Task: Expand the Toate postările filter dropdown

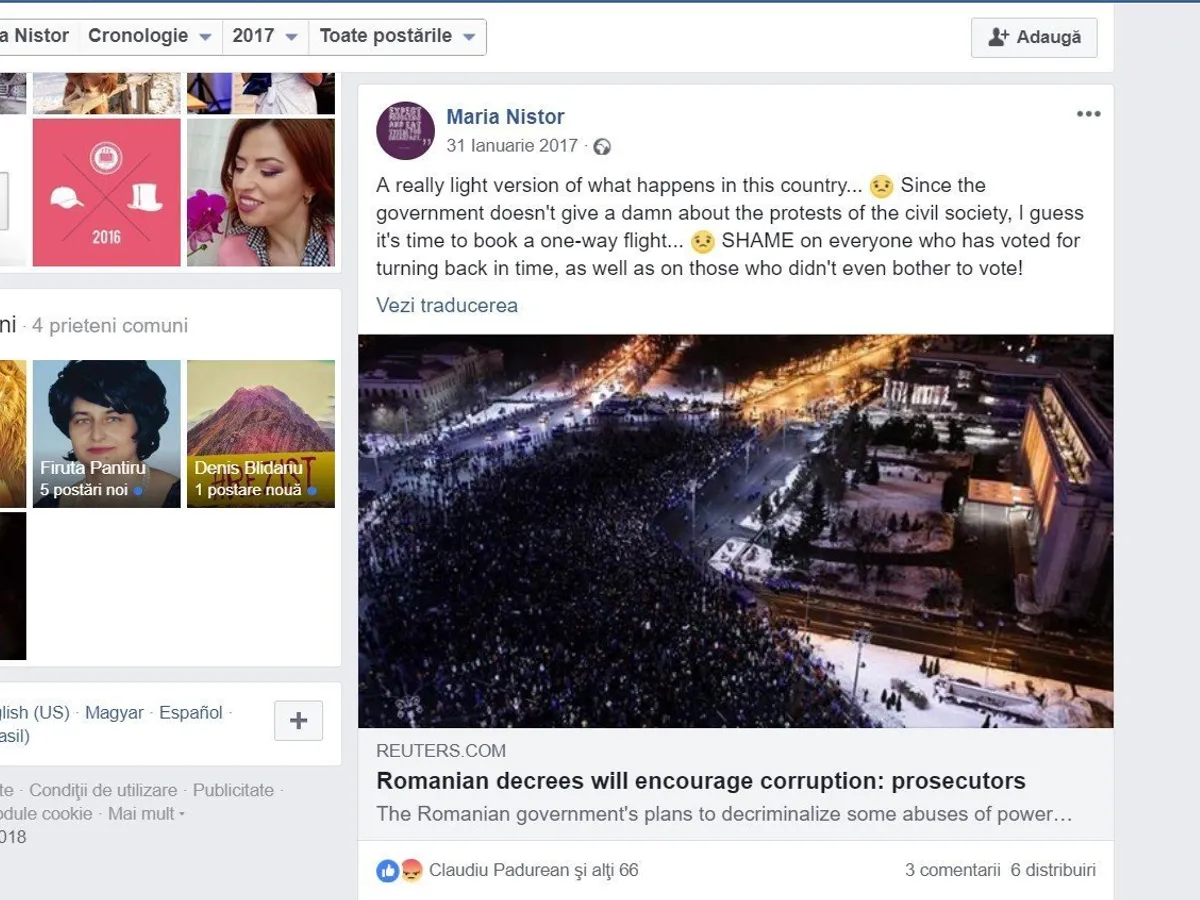Action: pyautogui.click(x=397, y=36)
